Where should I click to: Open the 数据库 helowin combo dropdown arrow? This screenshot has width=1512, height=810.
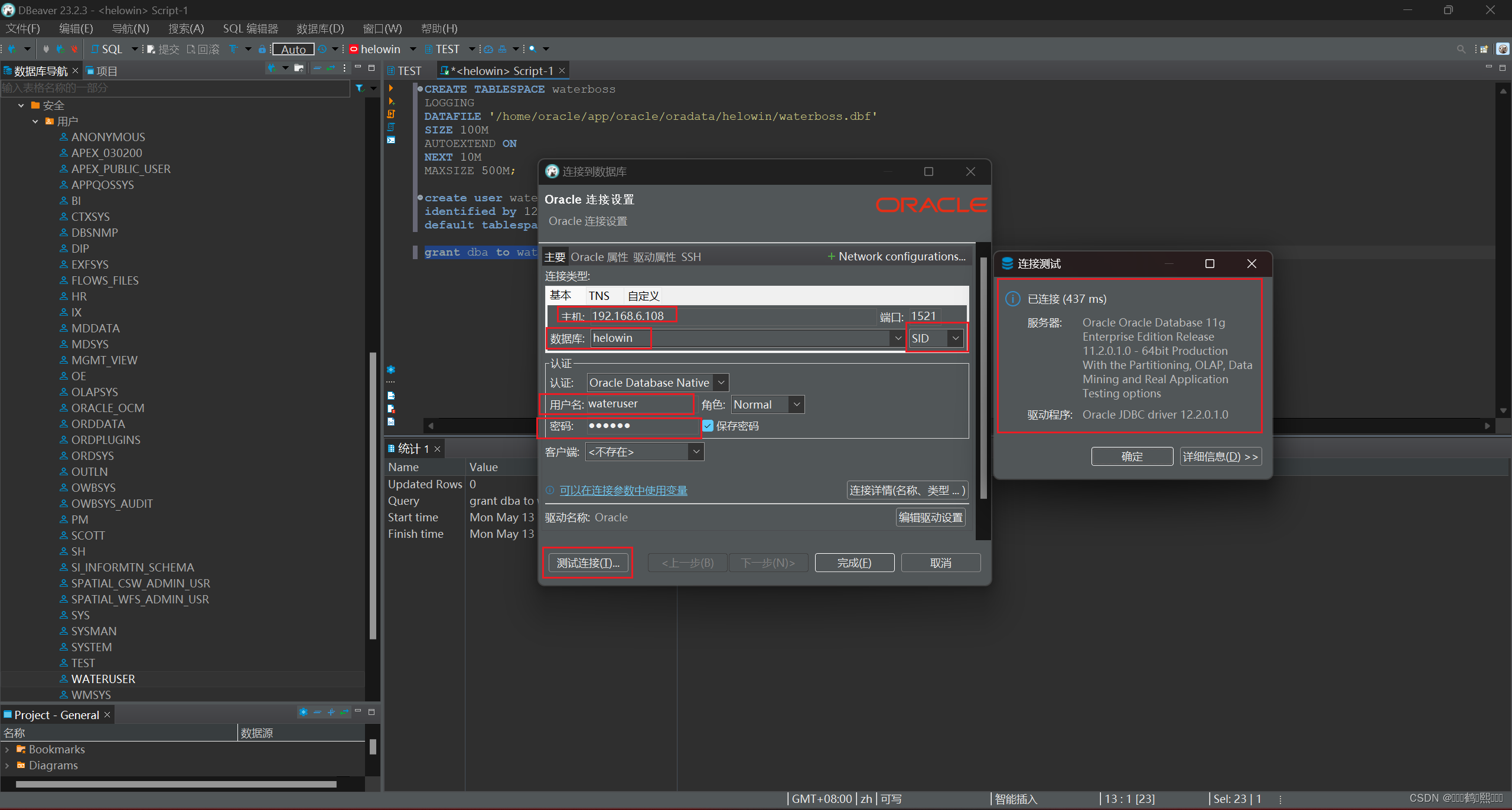coord(898,338)
